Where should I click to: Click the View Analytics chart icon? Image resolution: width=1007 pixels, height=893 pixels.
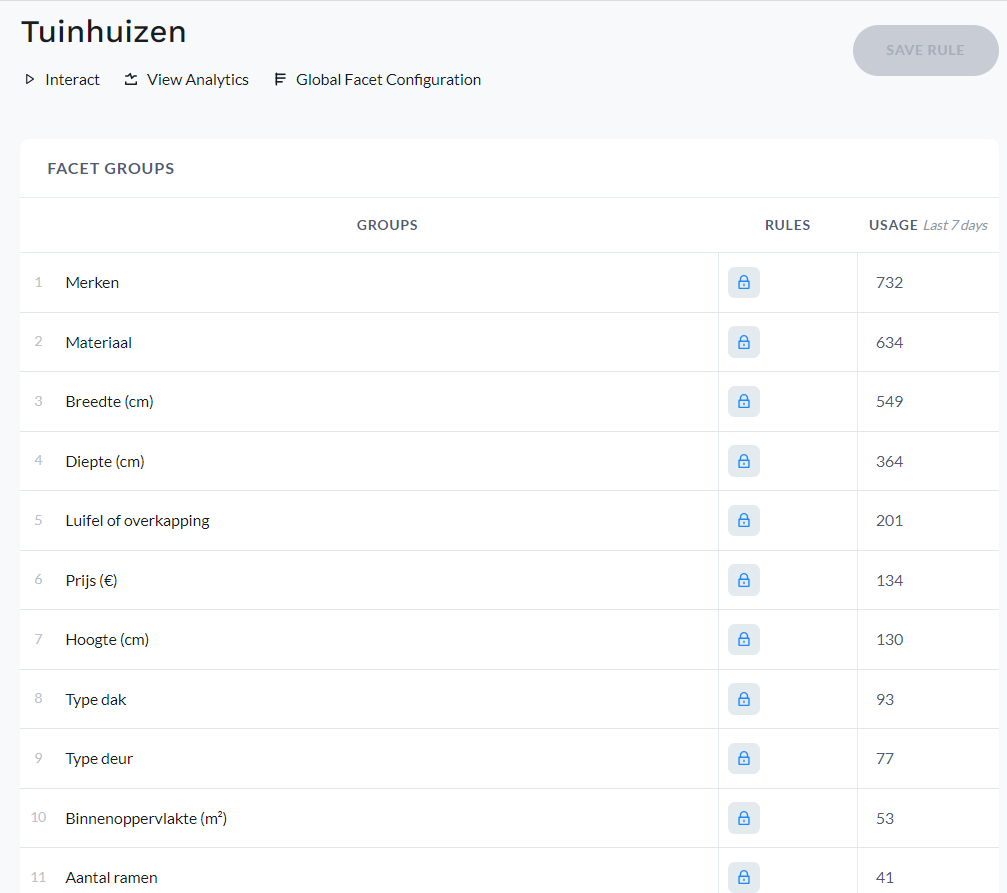[x=131, y=80]
